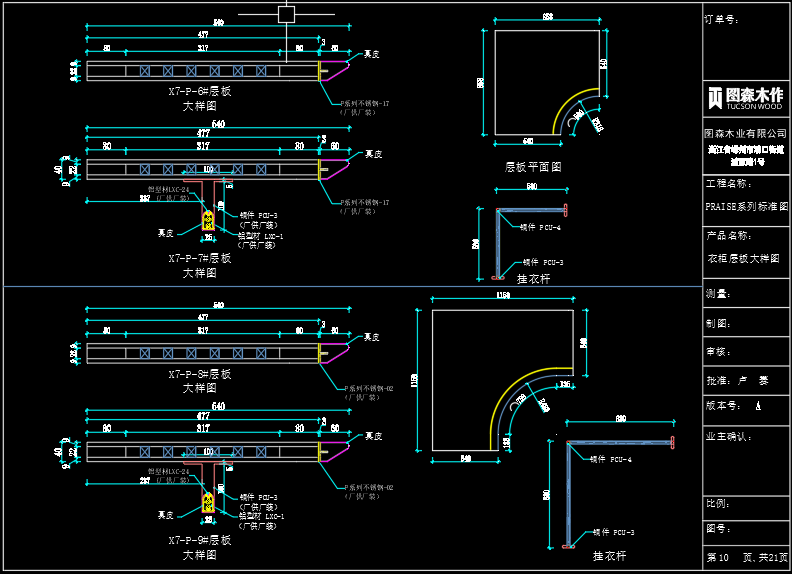Select the 'P系列不锈钢-17' callout on the 6# shelf
792x574 pixels.
point(364,104)
